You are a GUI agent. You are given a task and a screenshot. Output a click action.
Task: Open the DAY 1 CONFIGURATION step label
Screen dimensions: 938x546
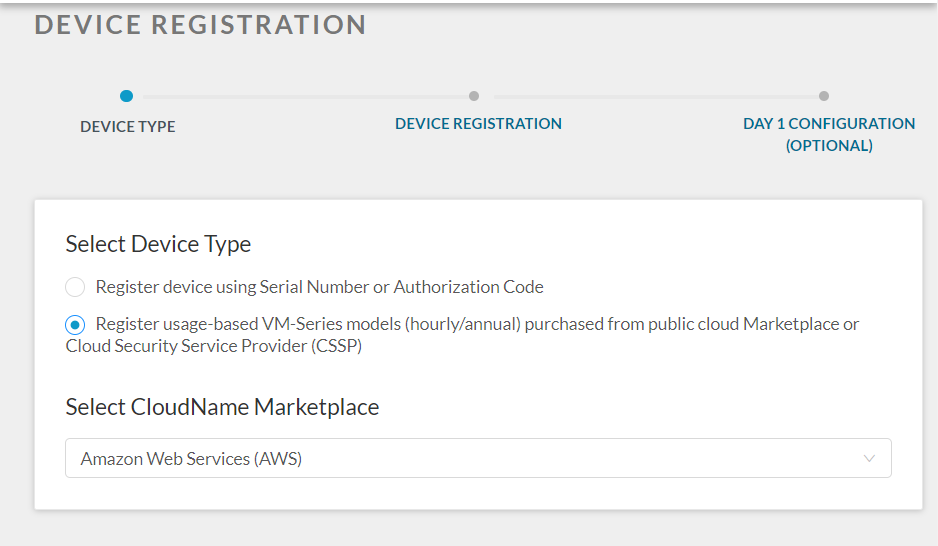point(829,124)
